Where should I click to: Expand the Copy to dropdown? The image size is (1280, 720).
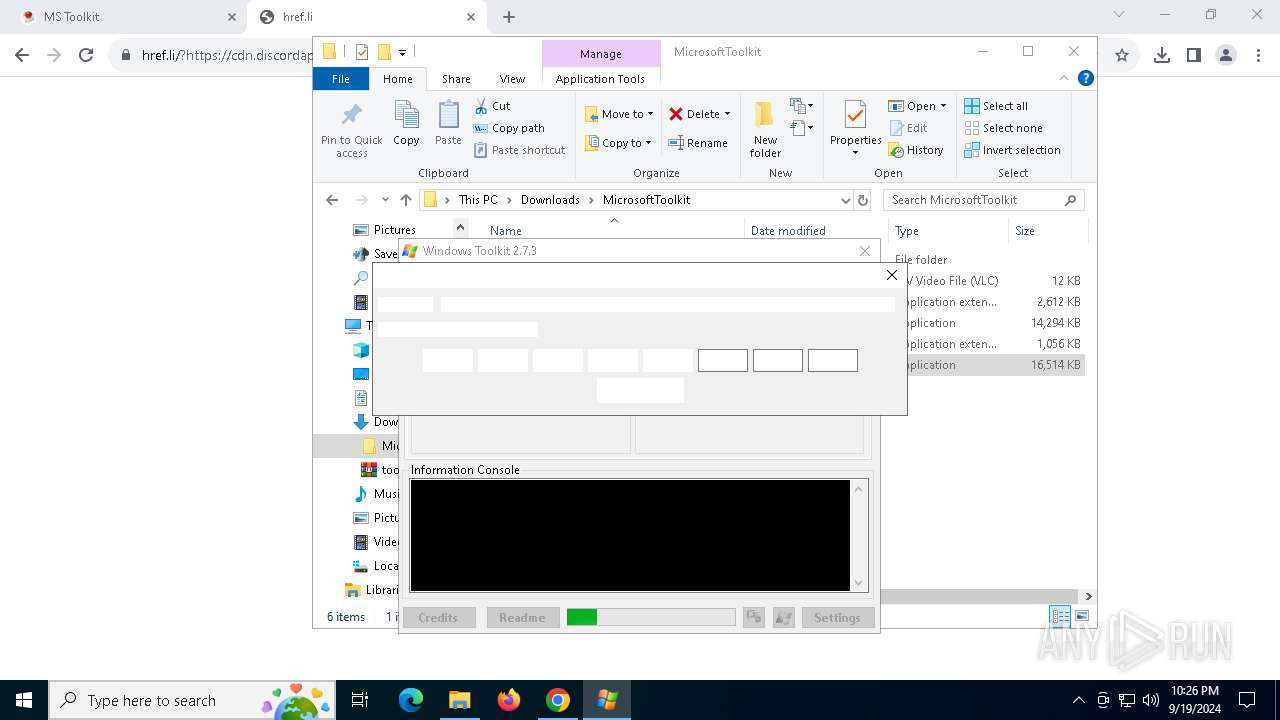[x=648, y=143]
